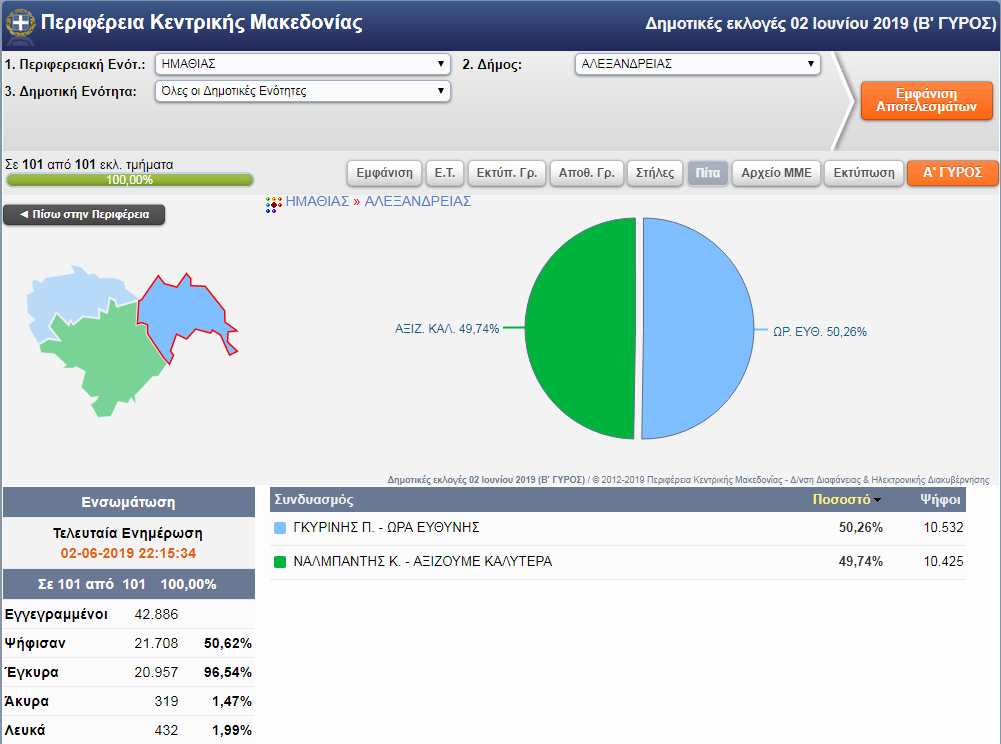Open the Περιφερειακή Ενότητα dropdown ΗΜΑΘΙΑΣ
Screen dimensions: 1001x744
(x=303, y=64)
